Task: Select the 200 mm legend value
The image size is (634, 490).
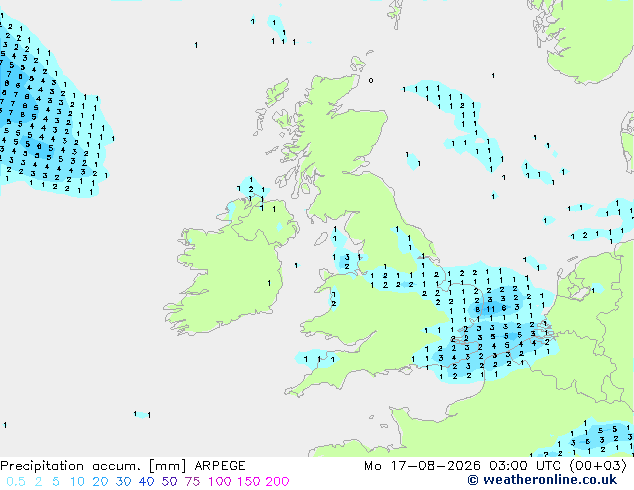Action: pos(277,482)
